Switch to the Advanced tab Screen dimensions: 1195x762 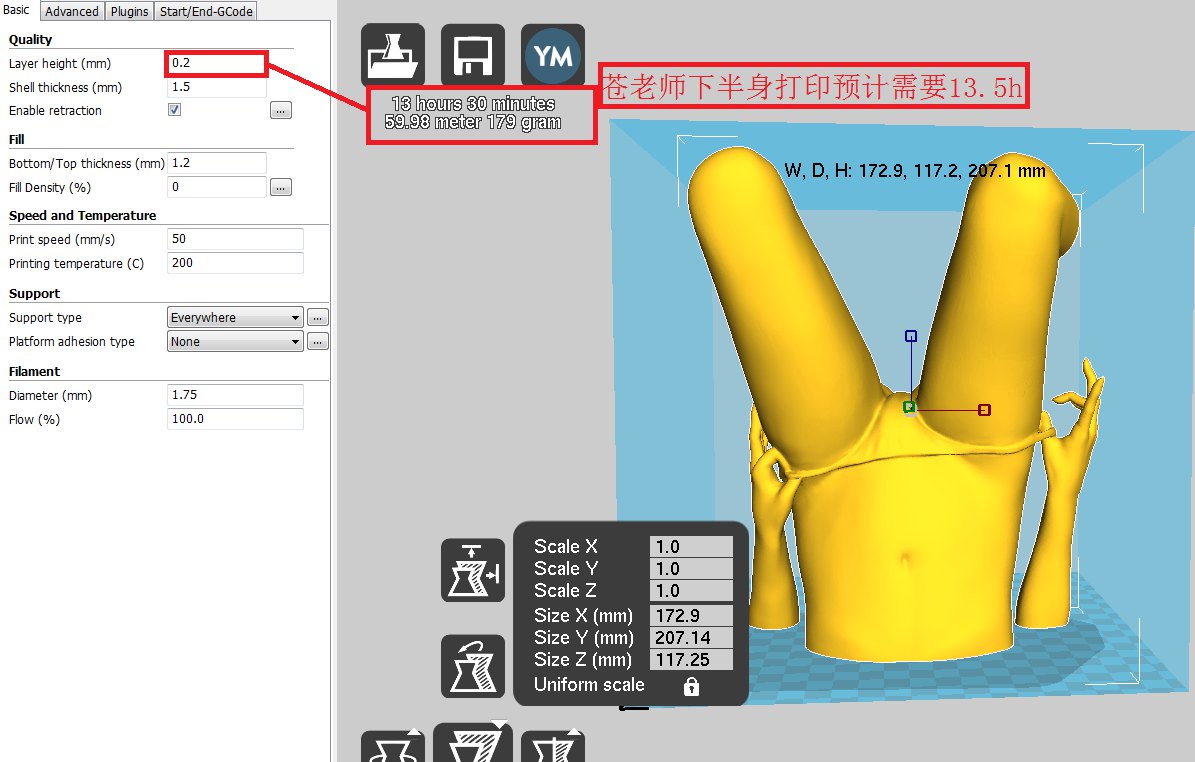pos(71,11)
